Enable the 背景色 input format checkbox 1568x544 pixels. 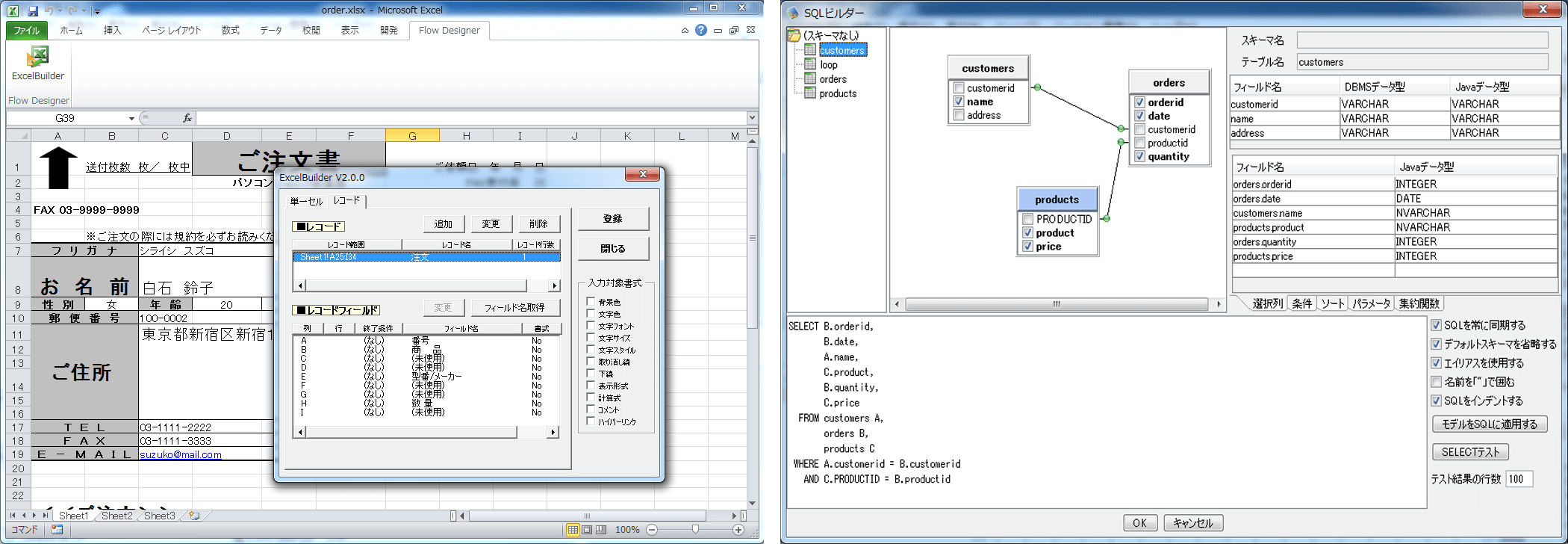591,302
